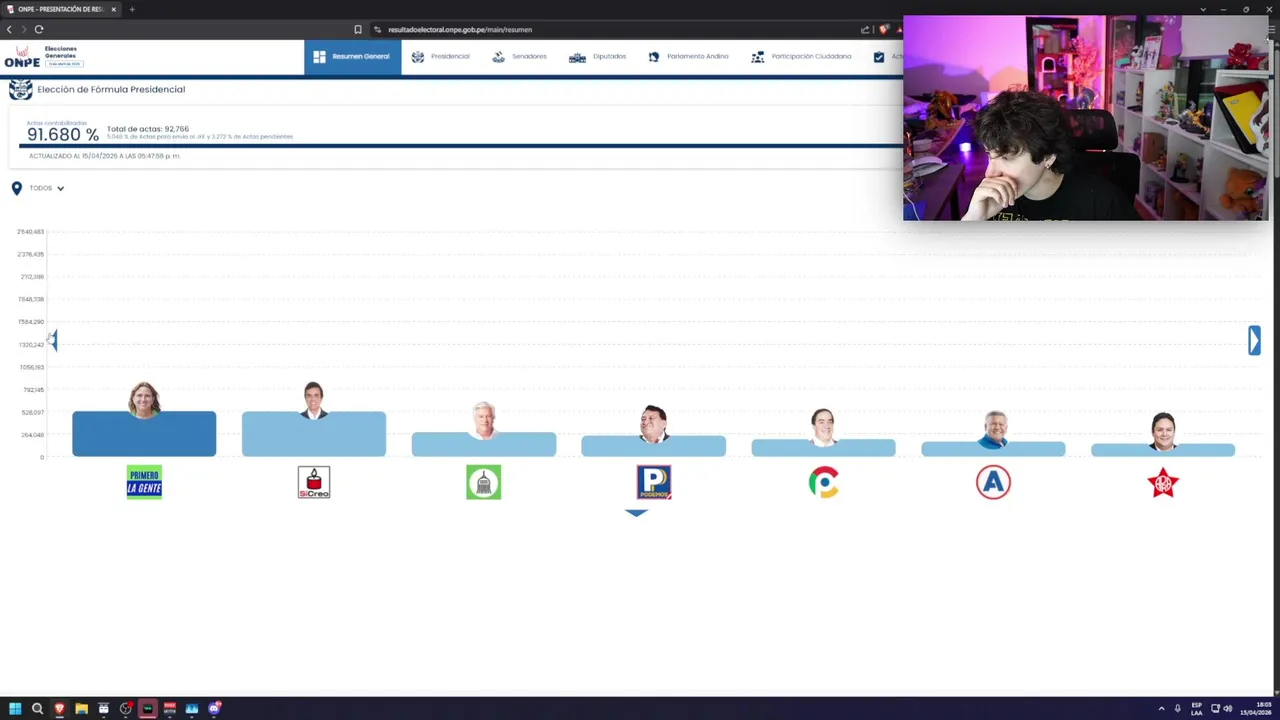Select the ONPE - PRESENTACIÓN DE RES browser tab
This screenshot has width=1280, height=720.
click(x=62, y=9)
